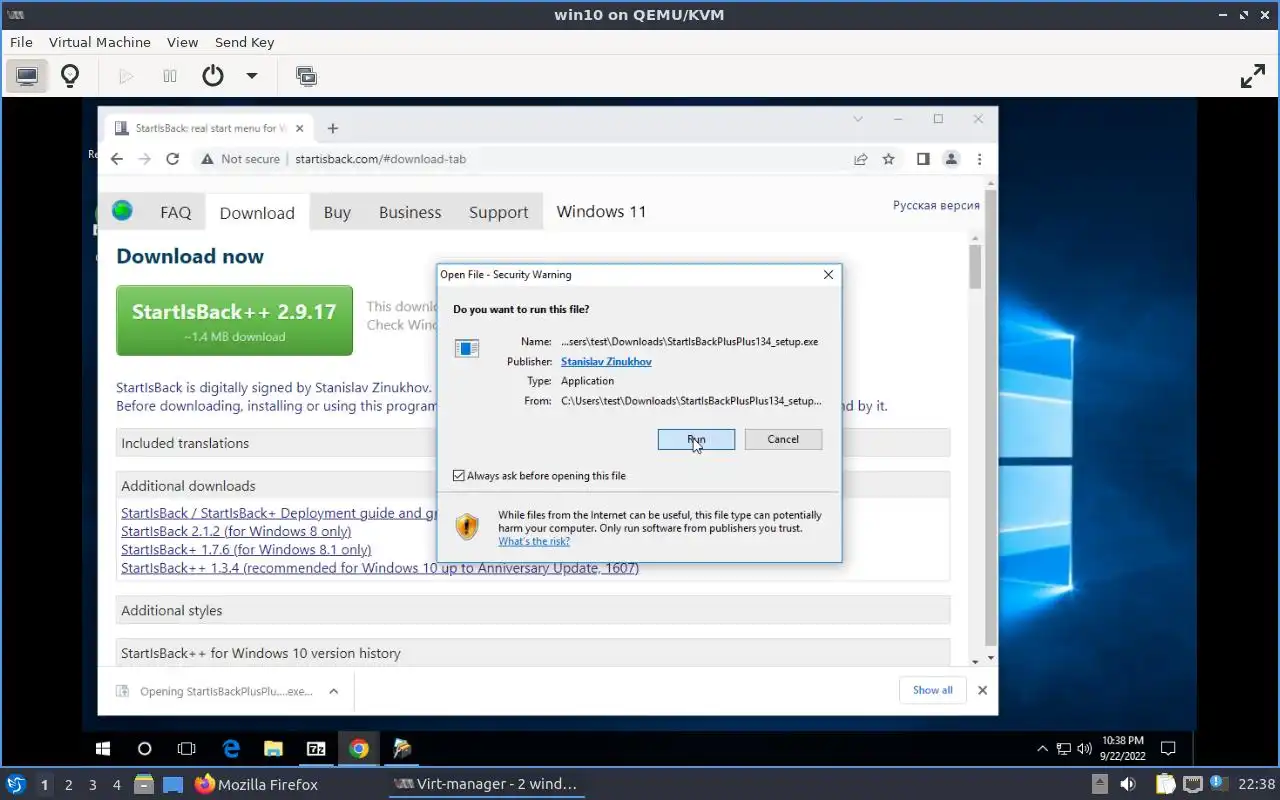Viewport: 1280px width, 800px height.
Task: Click green StartIsBack++ 2.9.17 download button
Action: (x=234, y=320)
